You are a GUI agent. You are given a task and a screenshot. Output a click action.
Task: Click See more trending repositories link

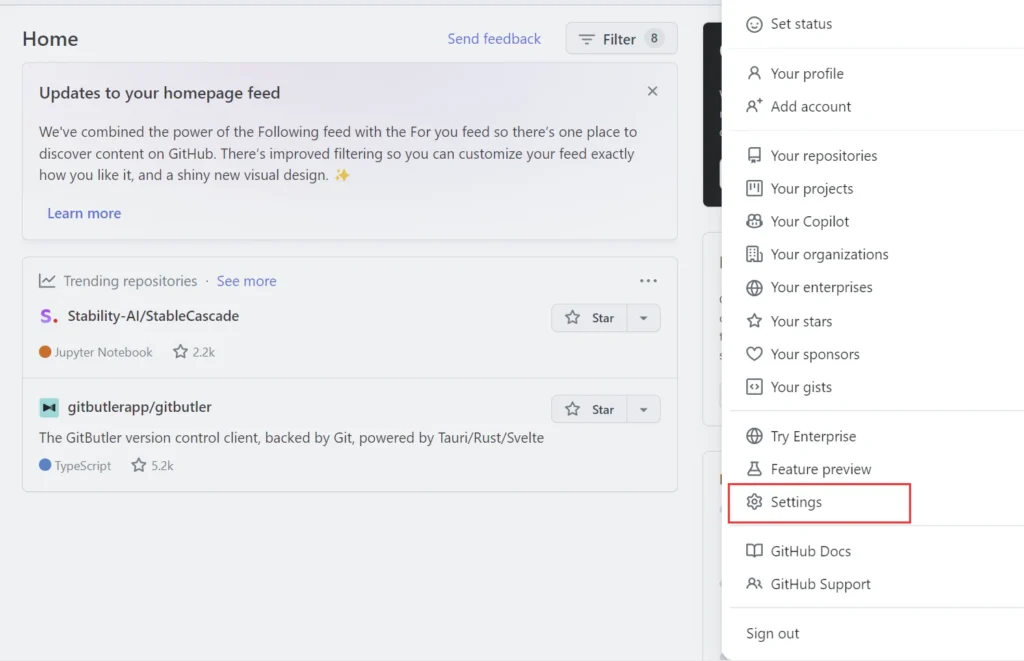click(x=246, y=281)
